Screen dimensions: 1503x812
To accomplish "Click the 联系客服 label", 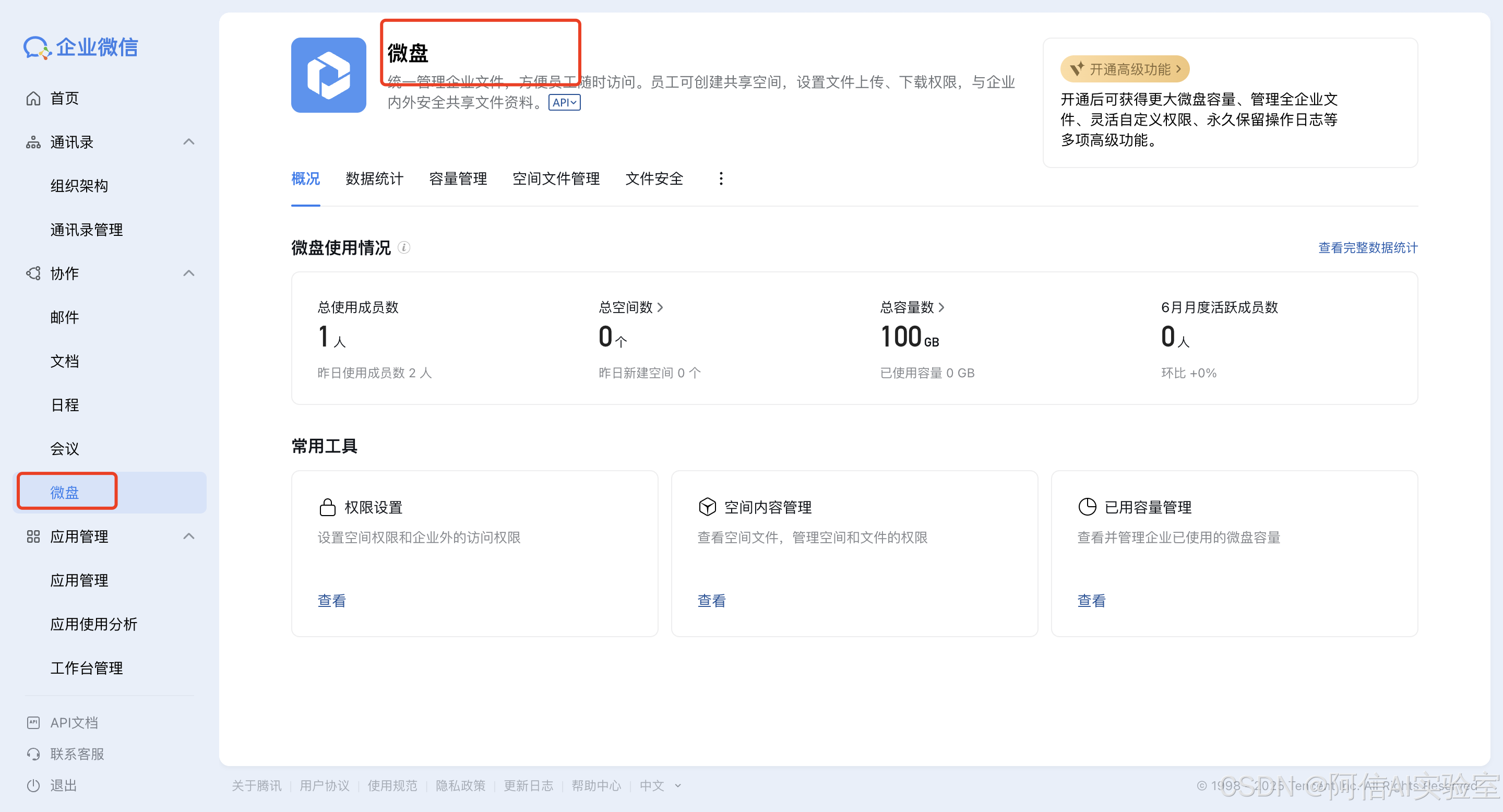I will point(77,754).
